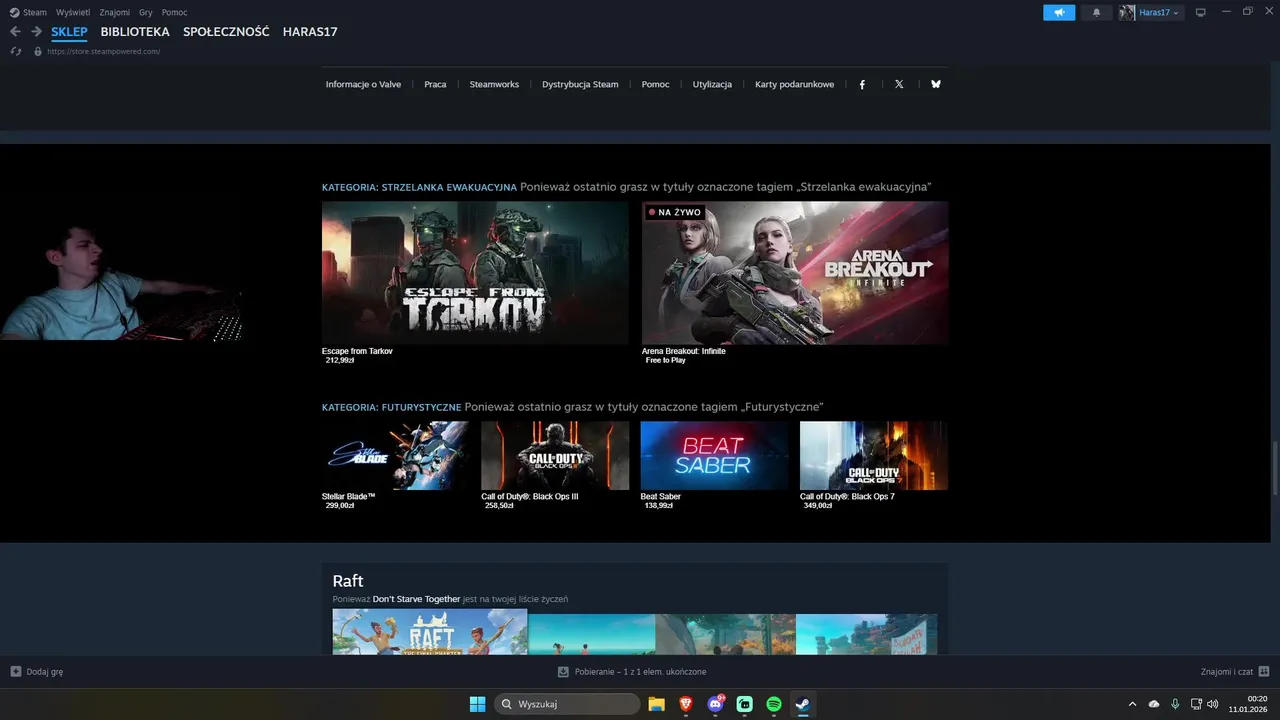Open Don't Starve Together wishlist link
The width and height of the screenshot is (1280, 720).
[x=417, y=599]
